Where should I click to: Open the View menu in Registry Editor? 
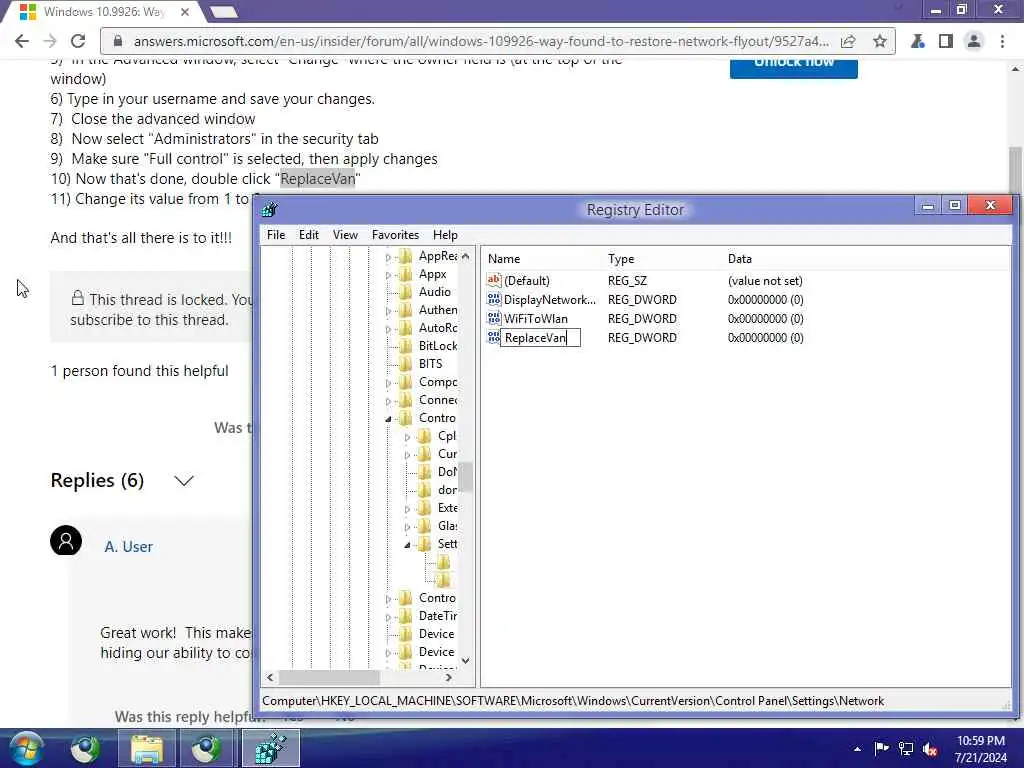click(x=345, y=234)
